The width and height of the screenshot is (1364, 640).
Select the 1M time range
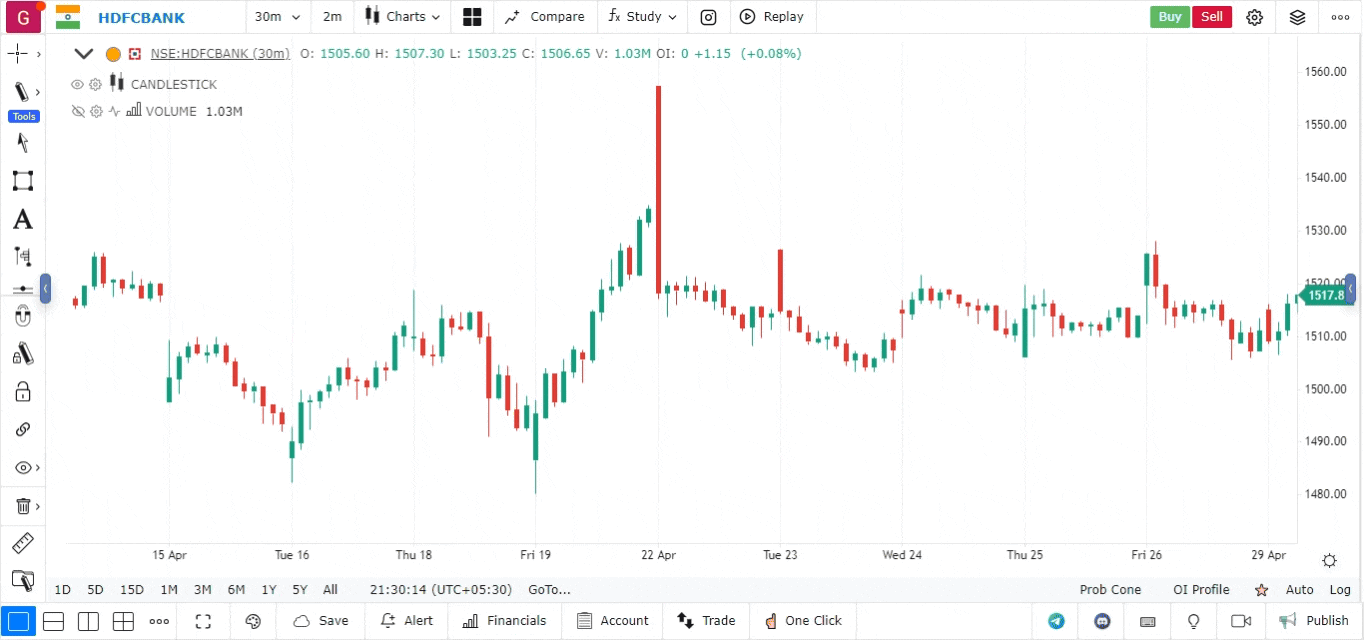tap(169, 590)
